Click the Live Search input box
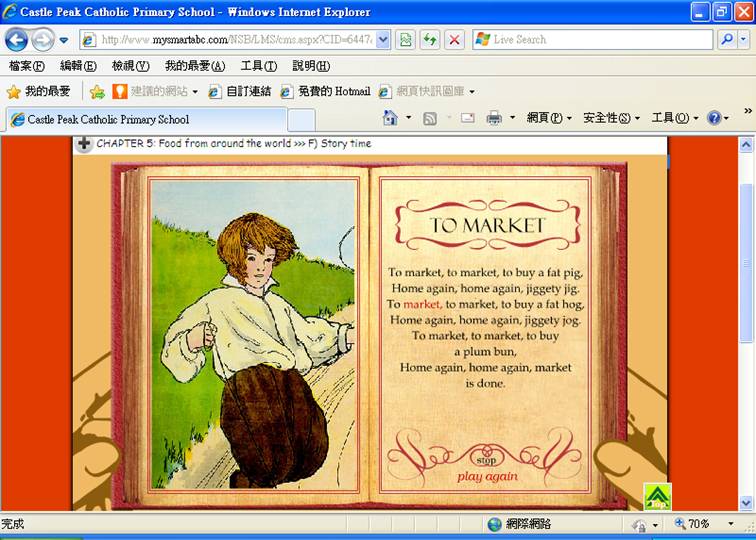Image resolution: width=756 pixels, height=540 pixels. pyautogui.click(x=593, y=40)
